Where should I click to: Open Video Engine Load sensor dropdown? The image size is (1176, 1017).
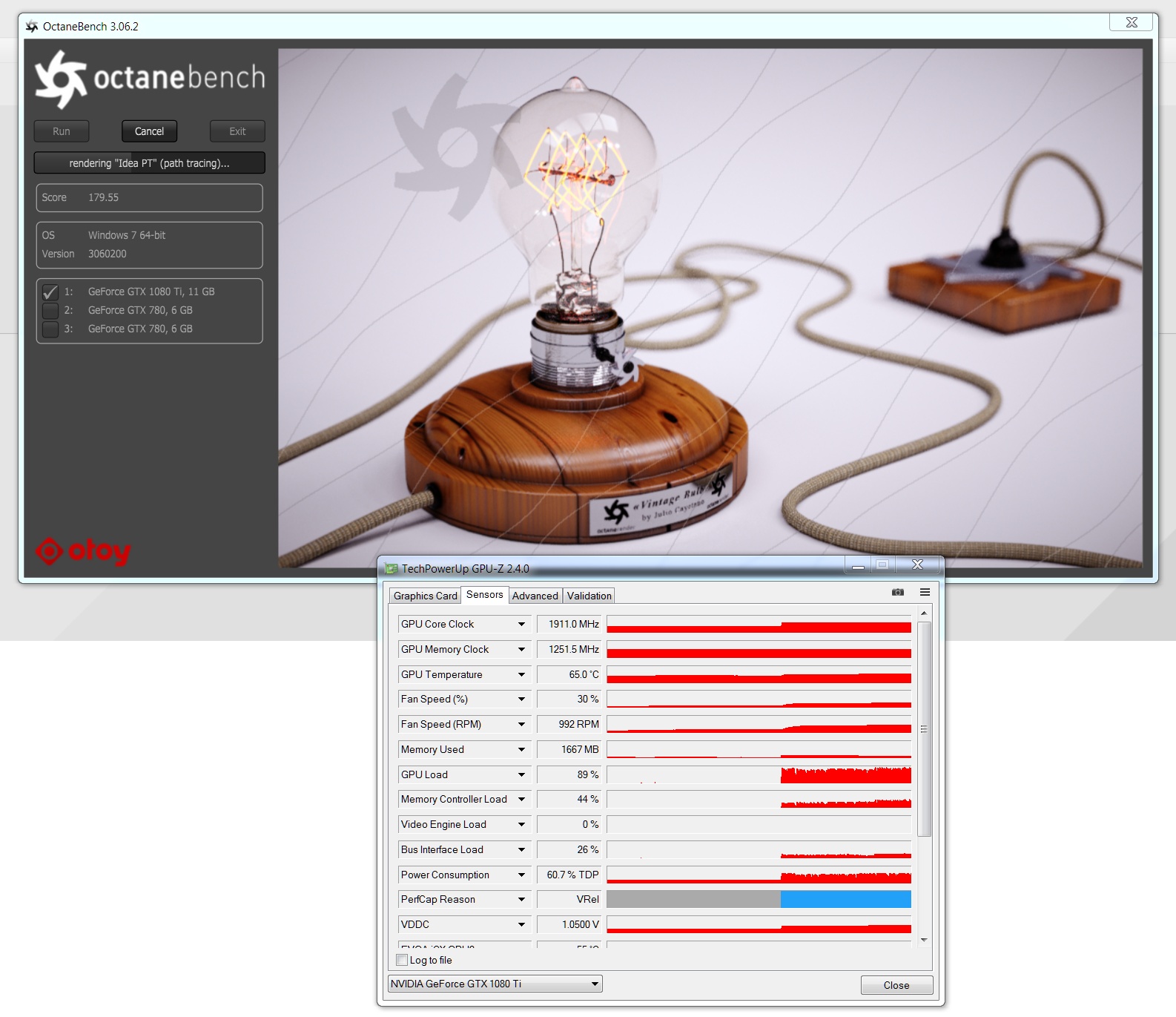(522, 825)
